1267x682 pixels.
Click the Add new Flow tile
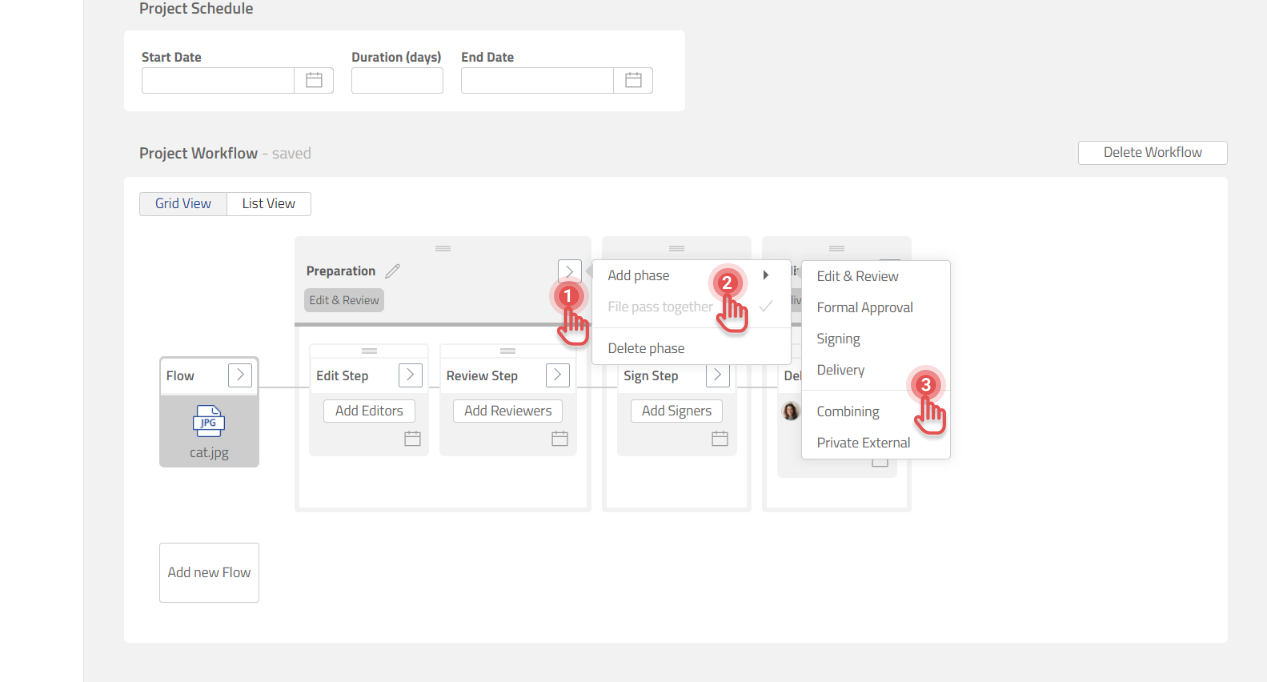point(209,572)
